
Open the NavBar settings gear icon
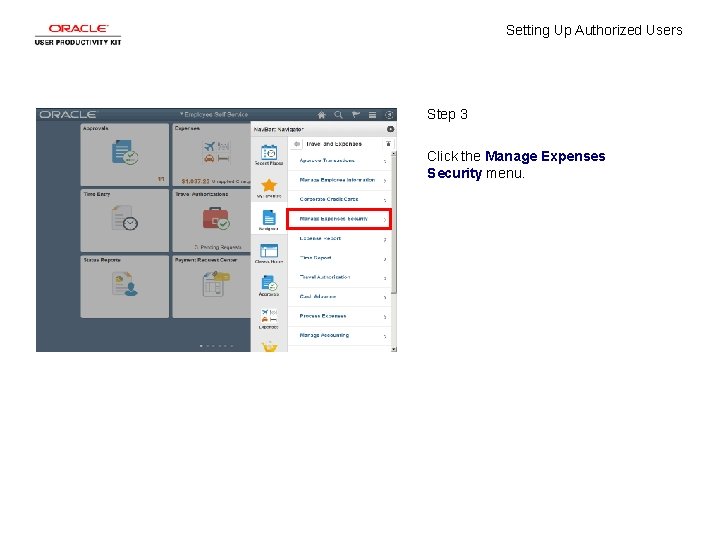[x=390, y=129]
